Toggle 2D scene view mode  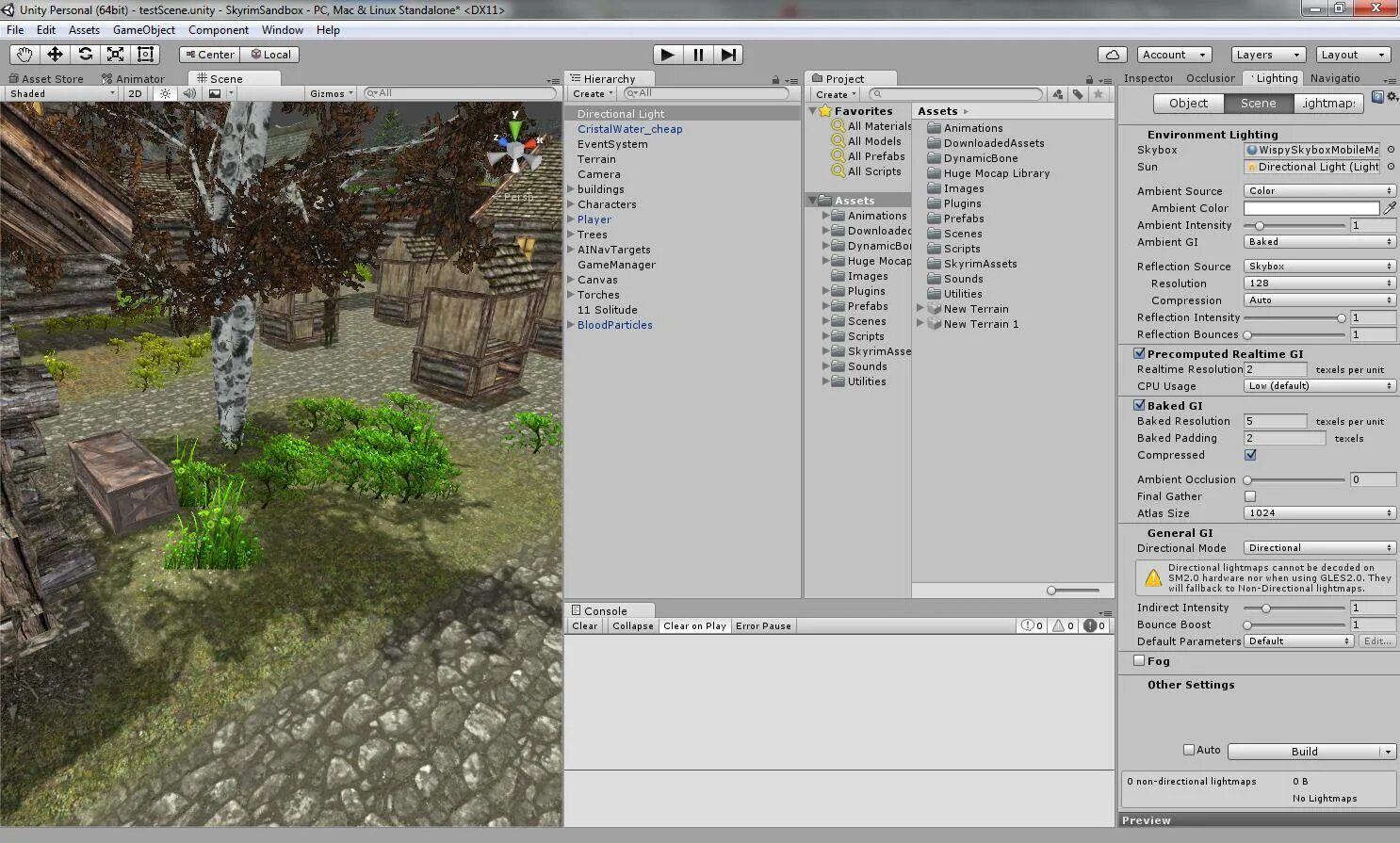136,93
